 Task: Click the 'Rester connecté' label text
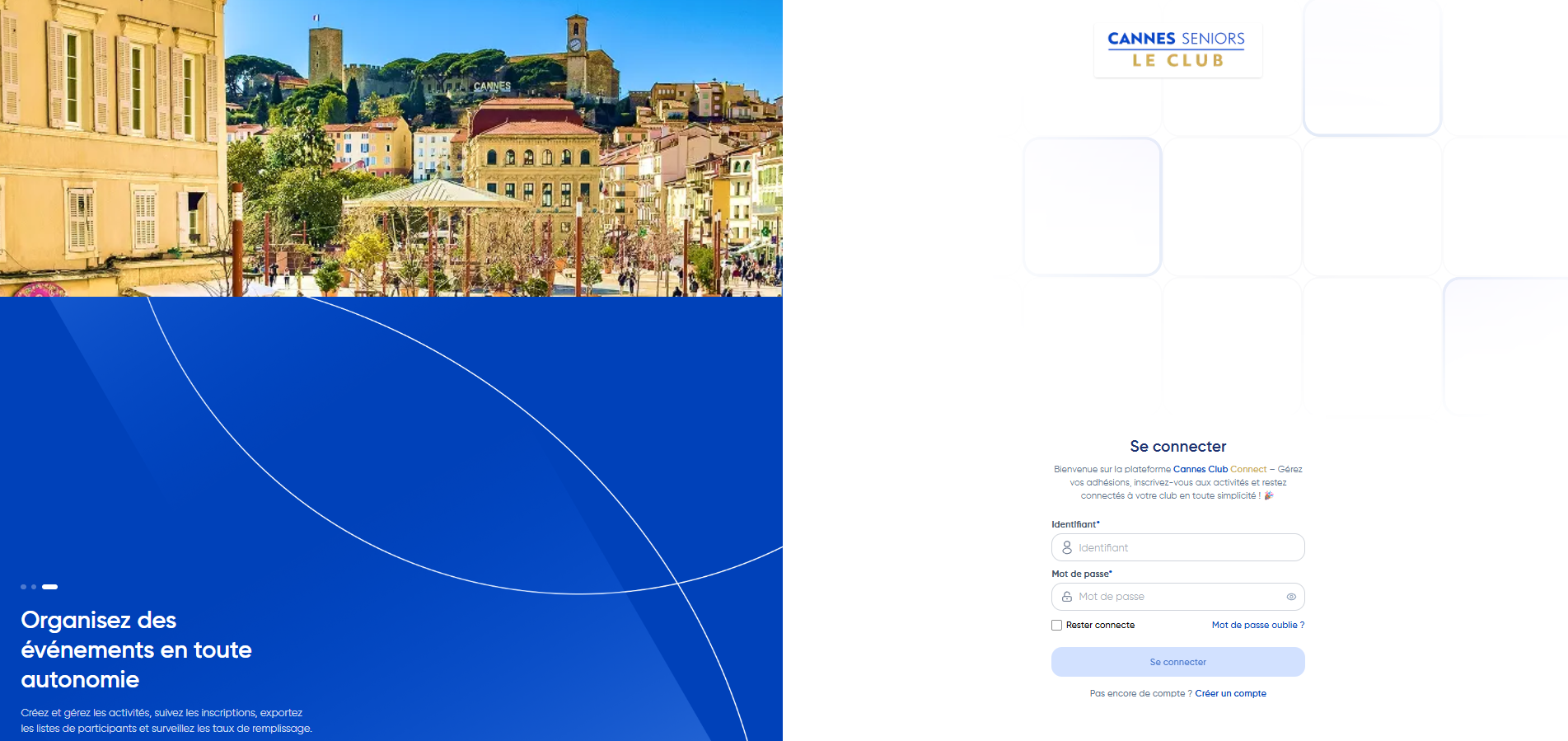point(1100,626)
